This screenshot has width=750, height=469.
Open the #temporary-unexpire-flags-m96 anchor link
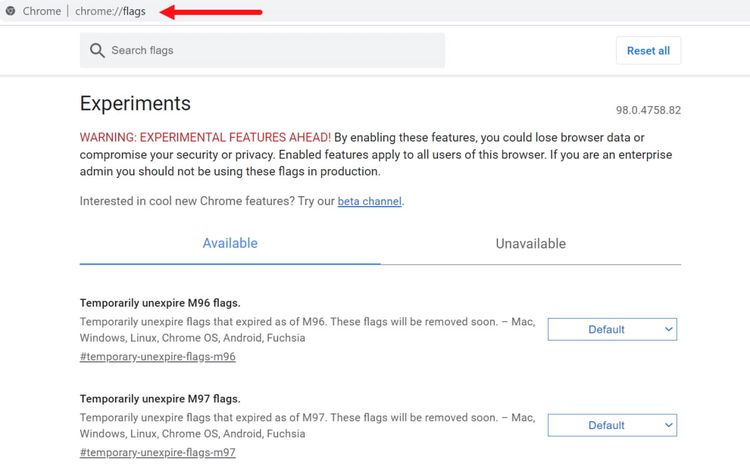(157, 357)
